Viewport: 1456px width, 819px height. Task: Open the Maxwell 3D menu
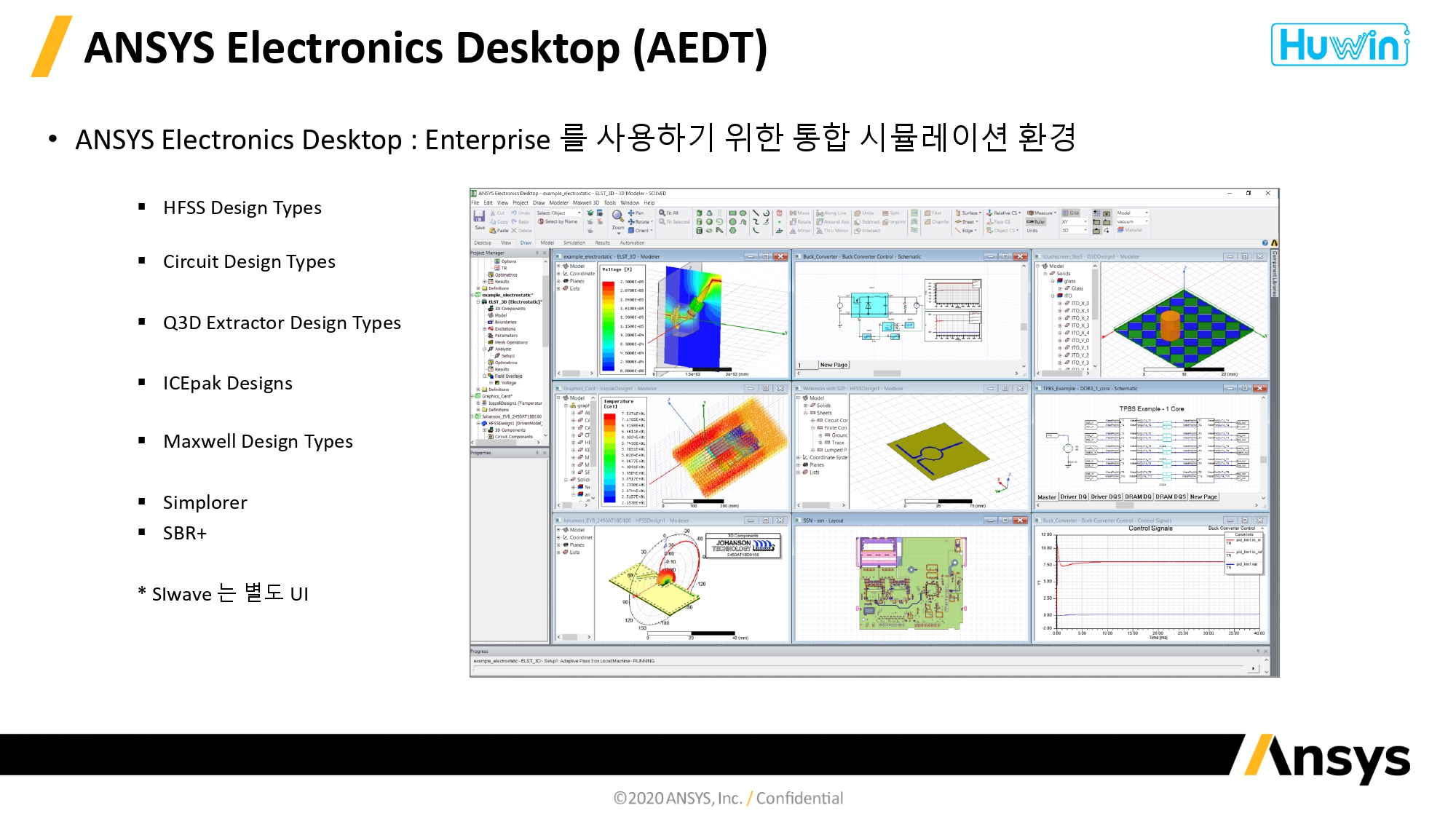[x=585, y=203]
